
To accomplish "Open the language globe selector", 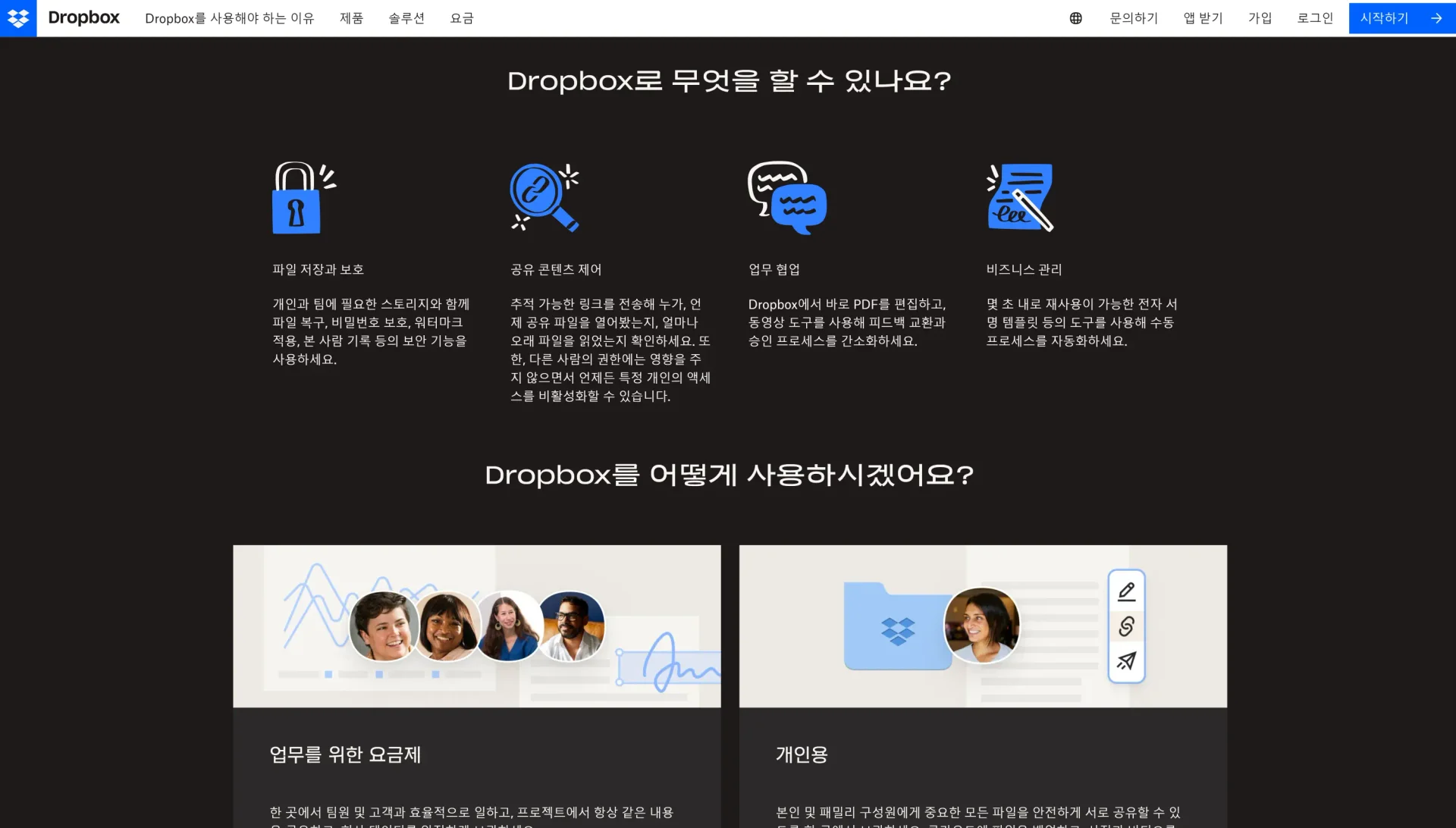I will tap(1075, 18).
